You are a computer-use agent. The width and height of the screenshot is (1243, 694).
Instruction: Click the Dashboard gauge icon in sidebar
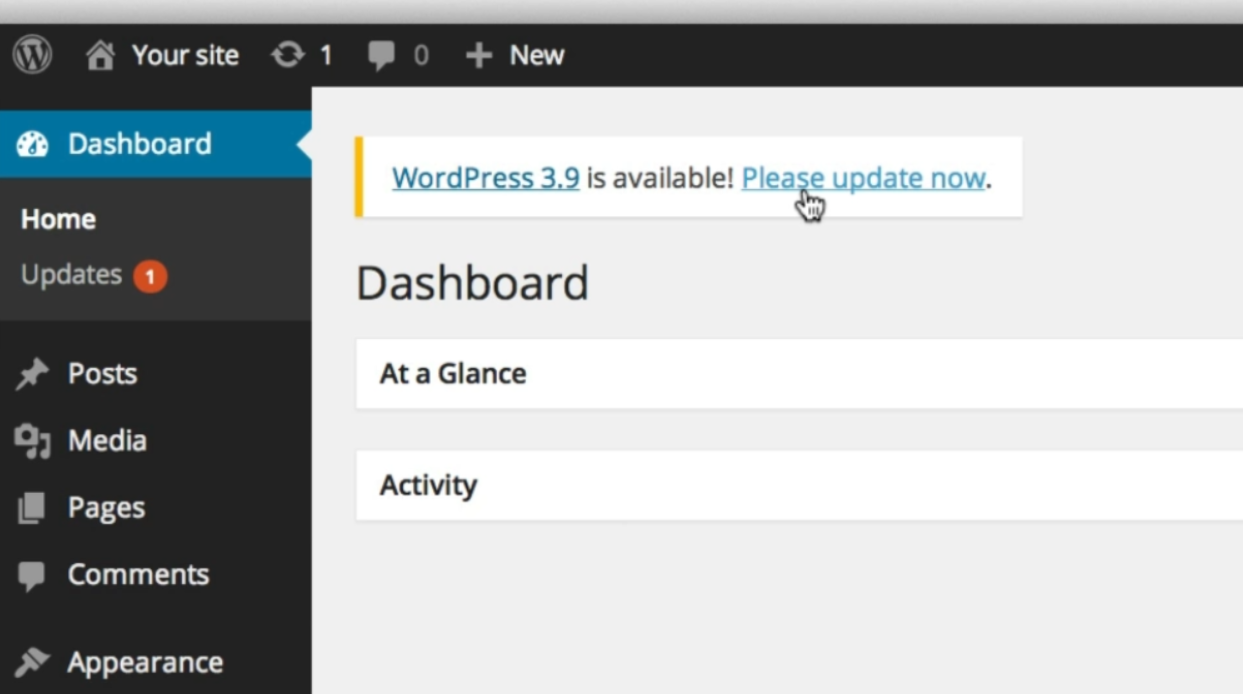33,144
